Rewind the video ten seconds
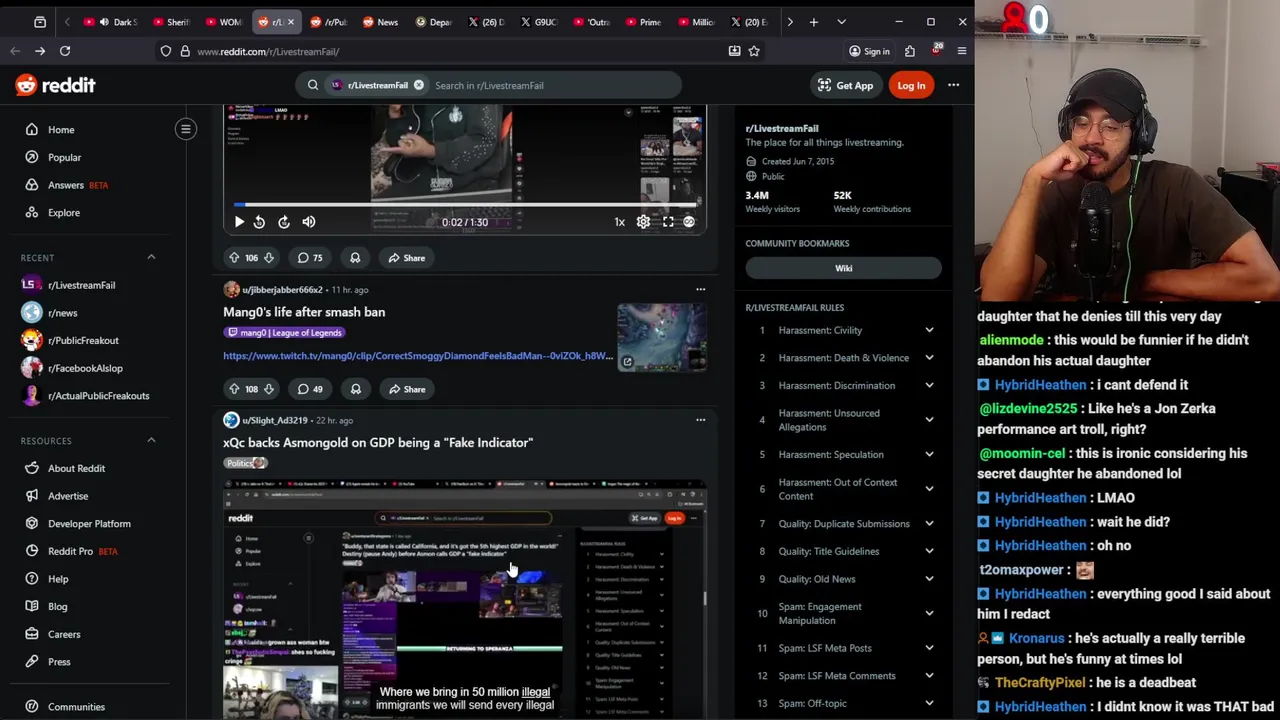 [259, 222]
